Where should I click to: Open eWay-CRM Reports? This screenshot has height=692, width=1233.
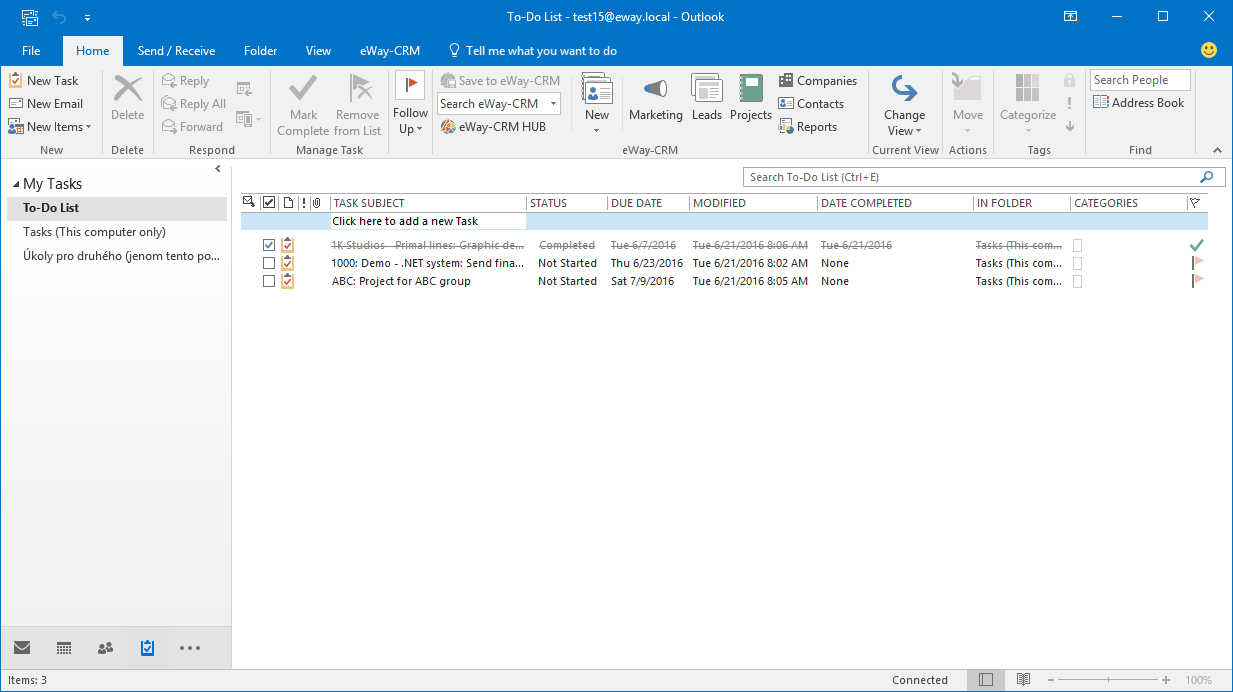tap(808, 127)
